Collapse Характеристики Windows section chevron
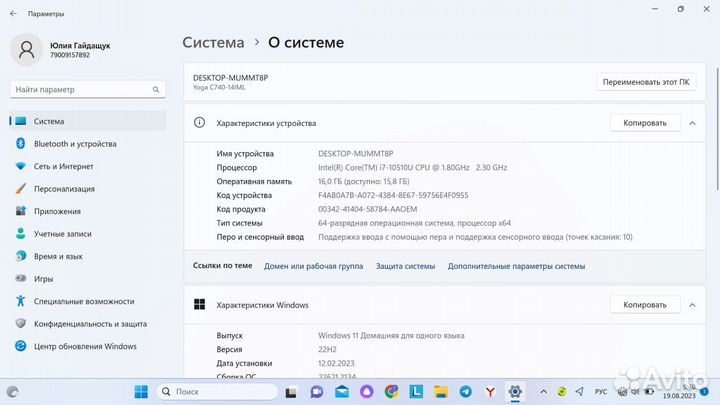Screen dimensions: 720x405 pos(692,305)
